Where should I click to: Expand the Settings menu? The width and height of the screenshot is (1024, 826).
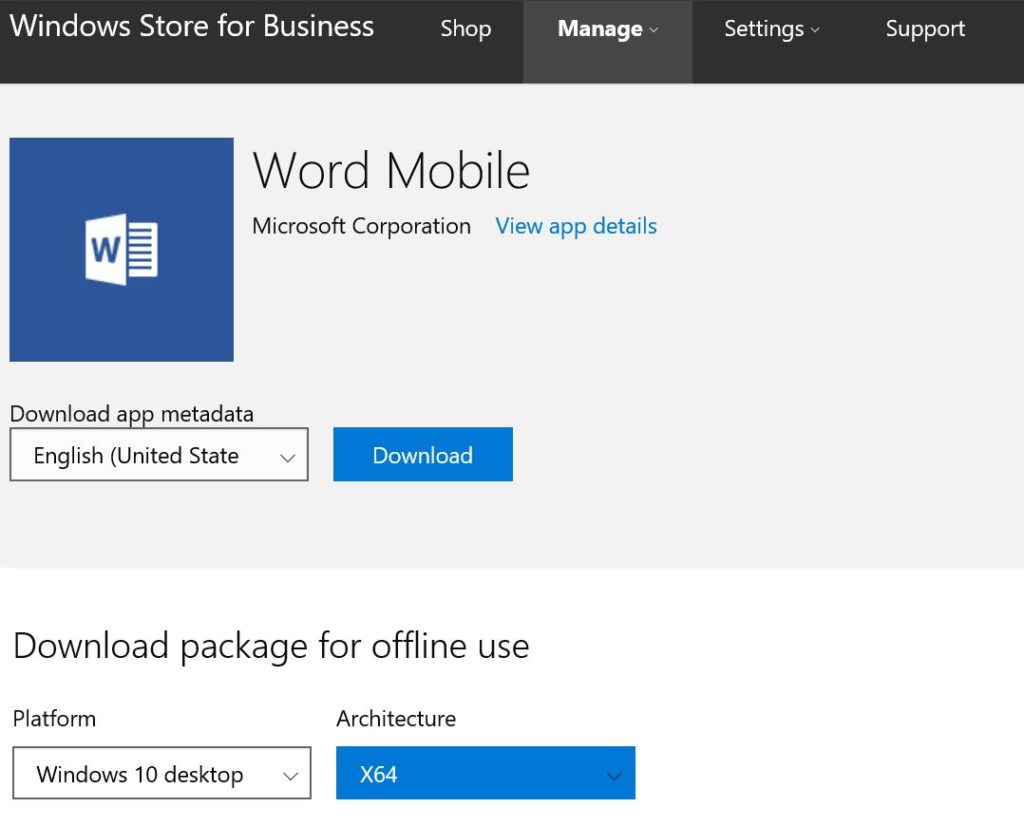(x=771, y=29)
